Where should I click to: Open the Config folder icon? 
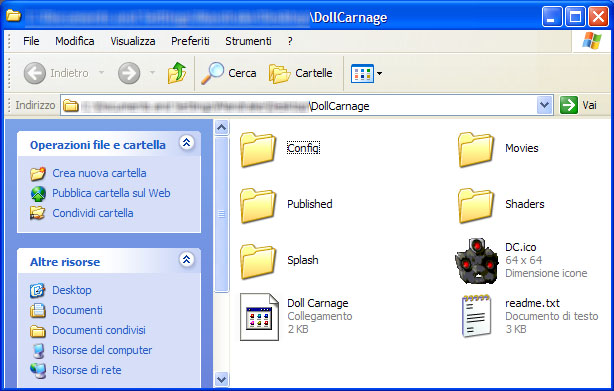click(258, 149)
